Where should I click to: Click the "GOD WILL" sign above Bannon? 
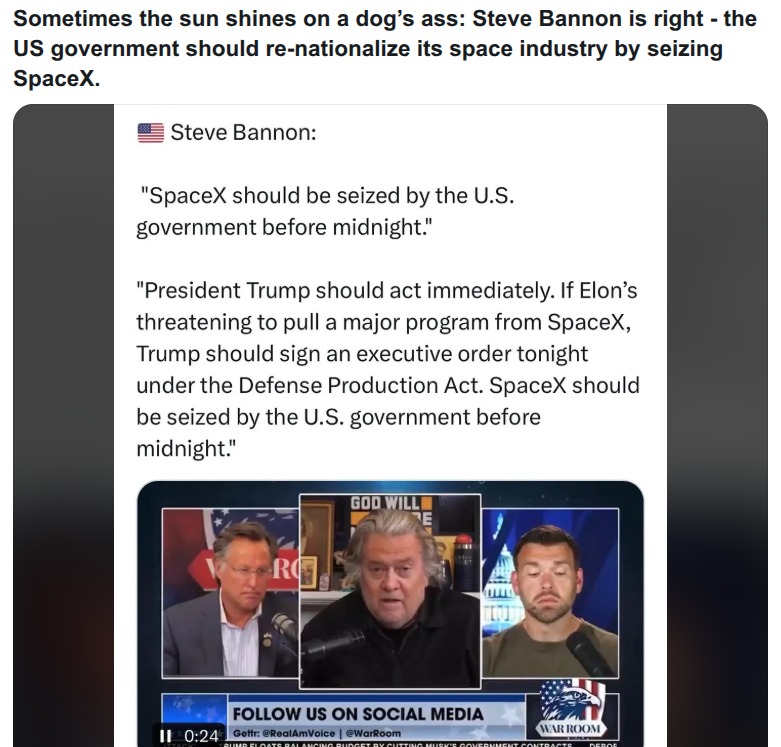(386, 503)
